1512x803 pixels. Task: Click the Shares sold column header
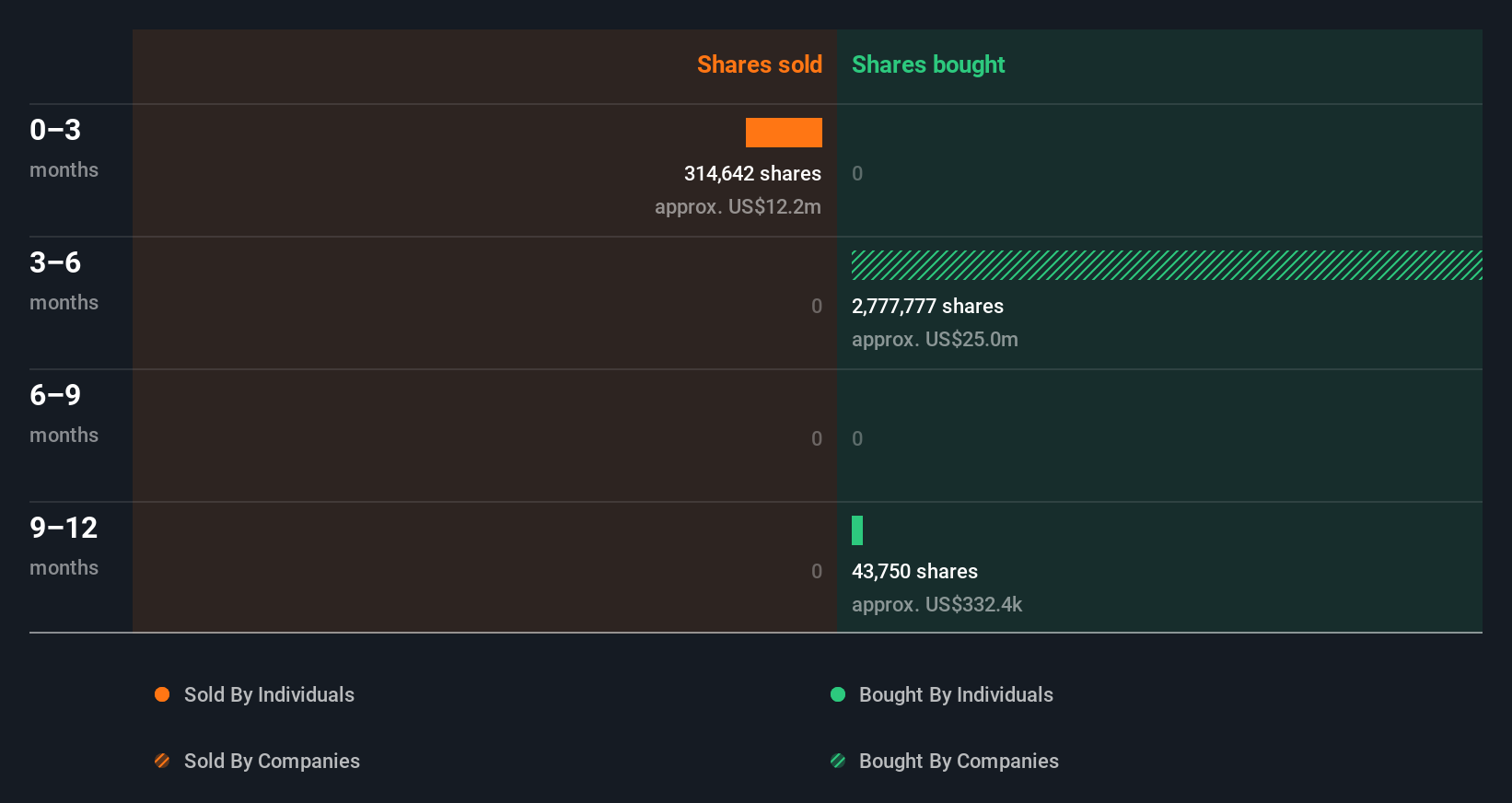(x=760, y=64)
